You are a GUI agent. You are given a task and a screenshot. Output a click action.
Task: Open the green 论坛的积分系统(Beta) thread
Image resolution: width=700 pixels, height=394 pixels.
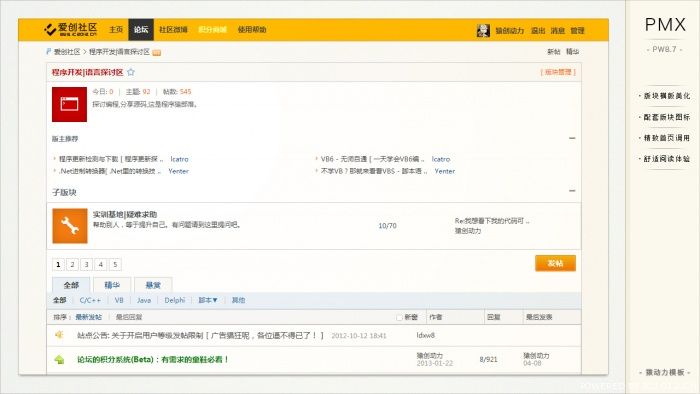click(153, 359)
